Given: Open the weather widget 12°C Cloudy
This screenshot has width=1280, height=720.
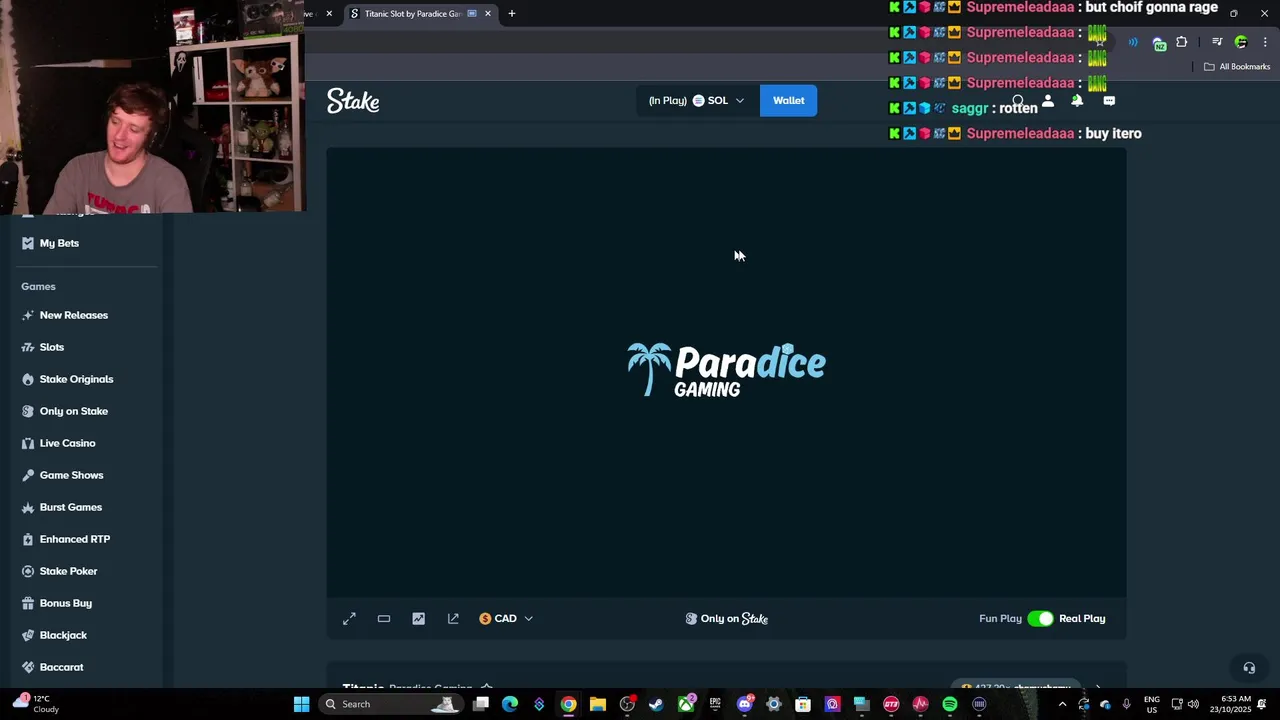Looking at the screenshot, I should (35, 704).
